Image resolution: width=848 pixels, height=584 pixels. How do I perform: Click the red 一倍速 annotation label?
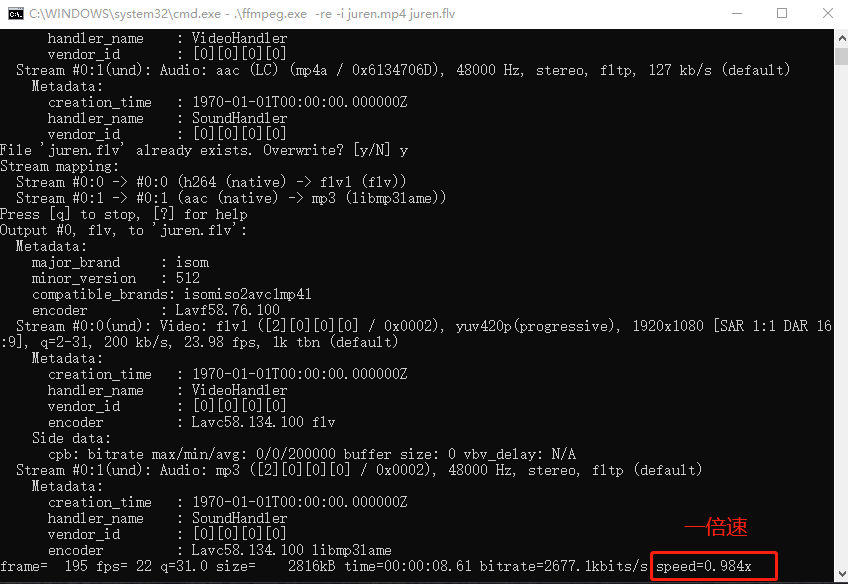(x=715, y=527)
